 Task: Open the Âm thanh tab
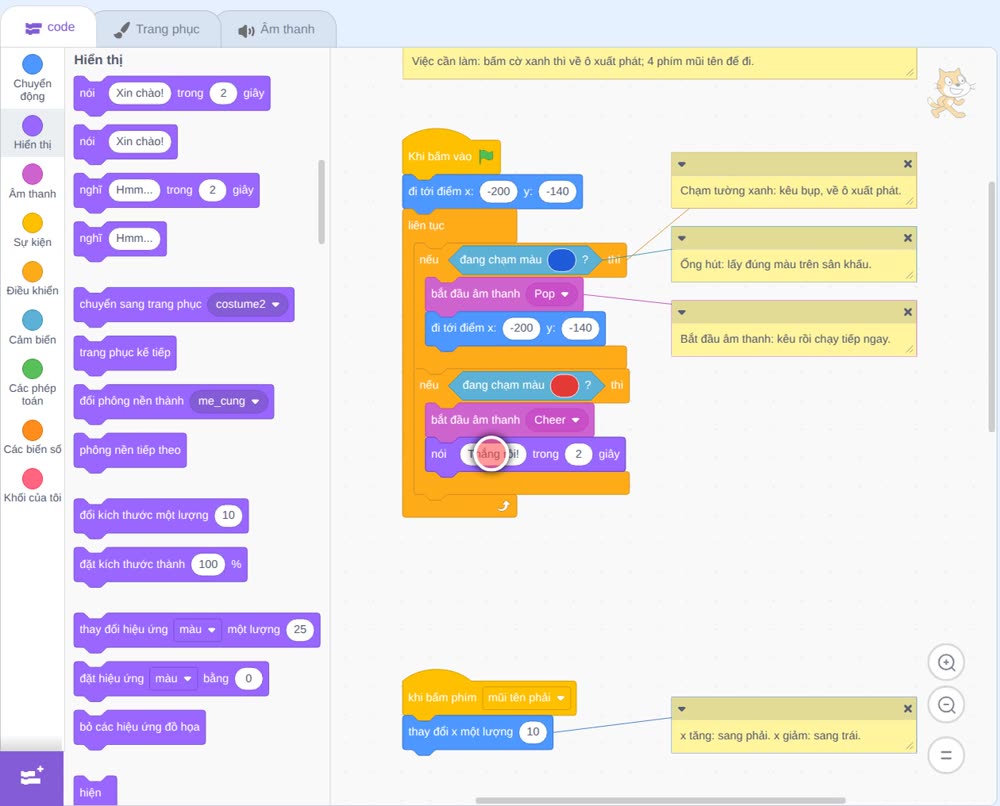[277, 29]
